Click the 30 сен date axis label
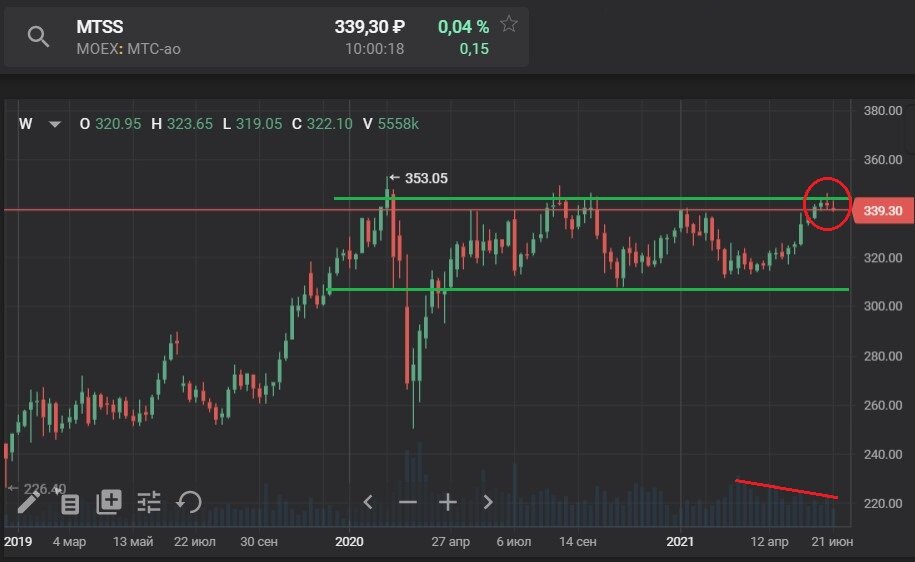This screenshot has width=915, height=562. click(259, 542)
